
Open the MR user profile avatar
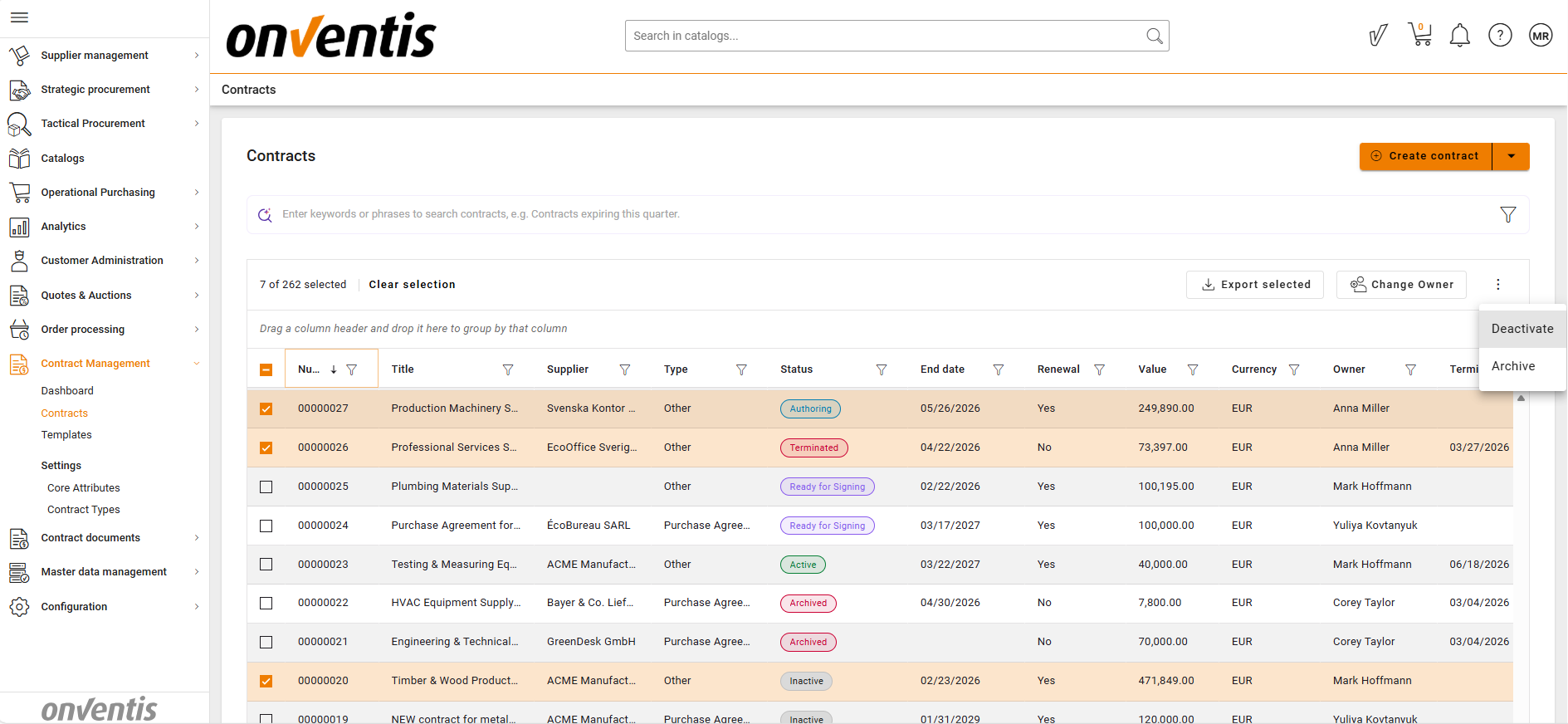click(x=1541, y=36)
